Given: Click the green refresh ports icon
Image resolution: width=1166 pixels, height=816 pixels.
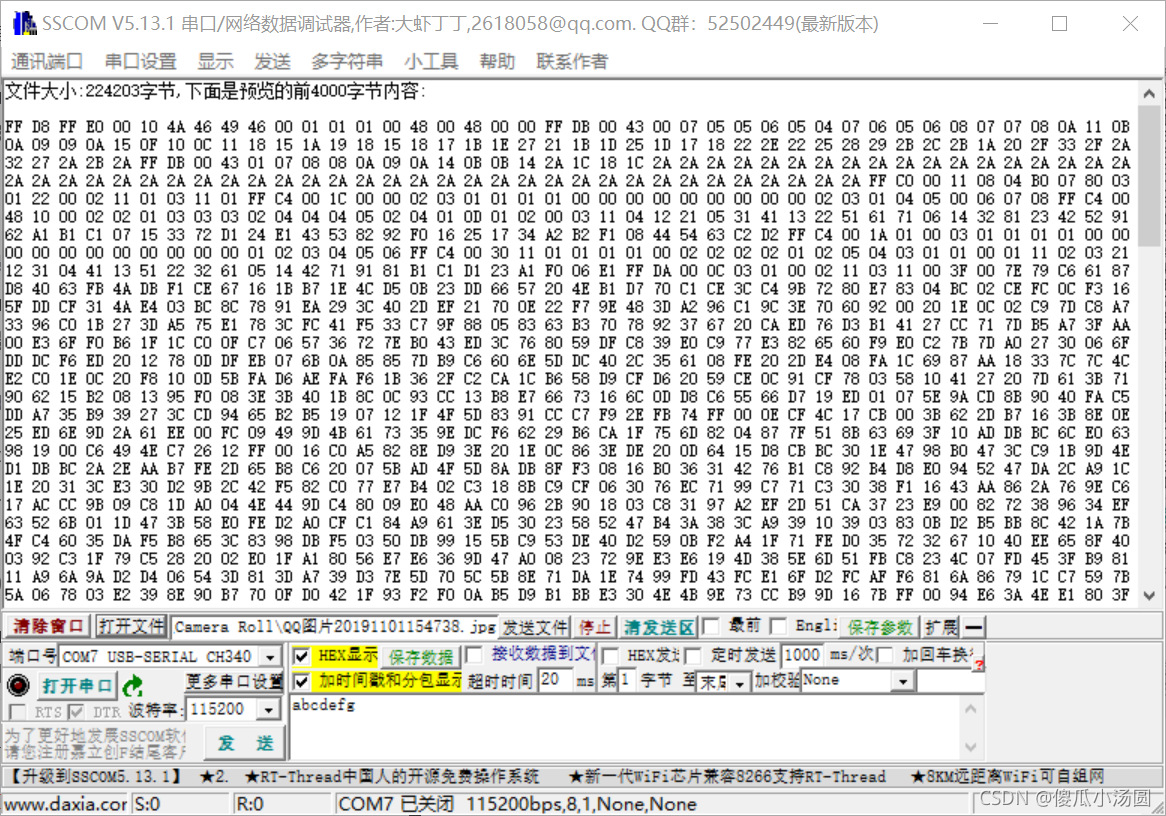Looking at the screenshot, I should click(x=133, y=685).
